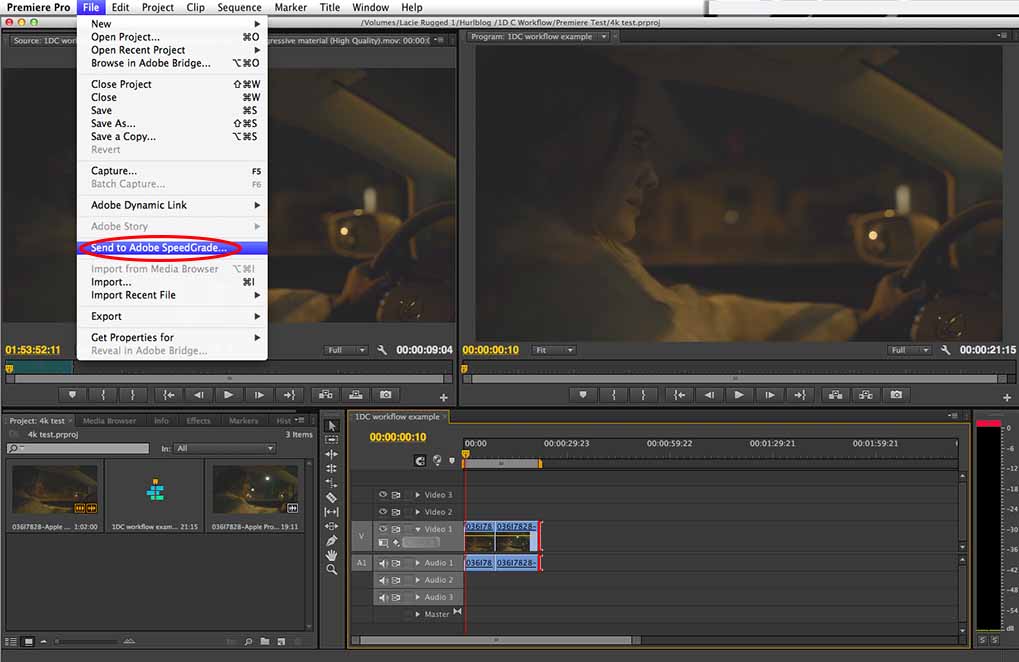The image size is (1019, 662).
Task: Hide the Video 3 track eye
Action: [382, 495]
